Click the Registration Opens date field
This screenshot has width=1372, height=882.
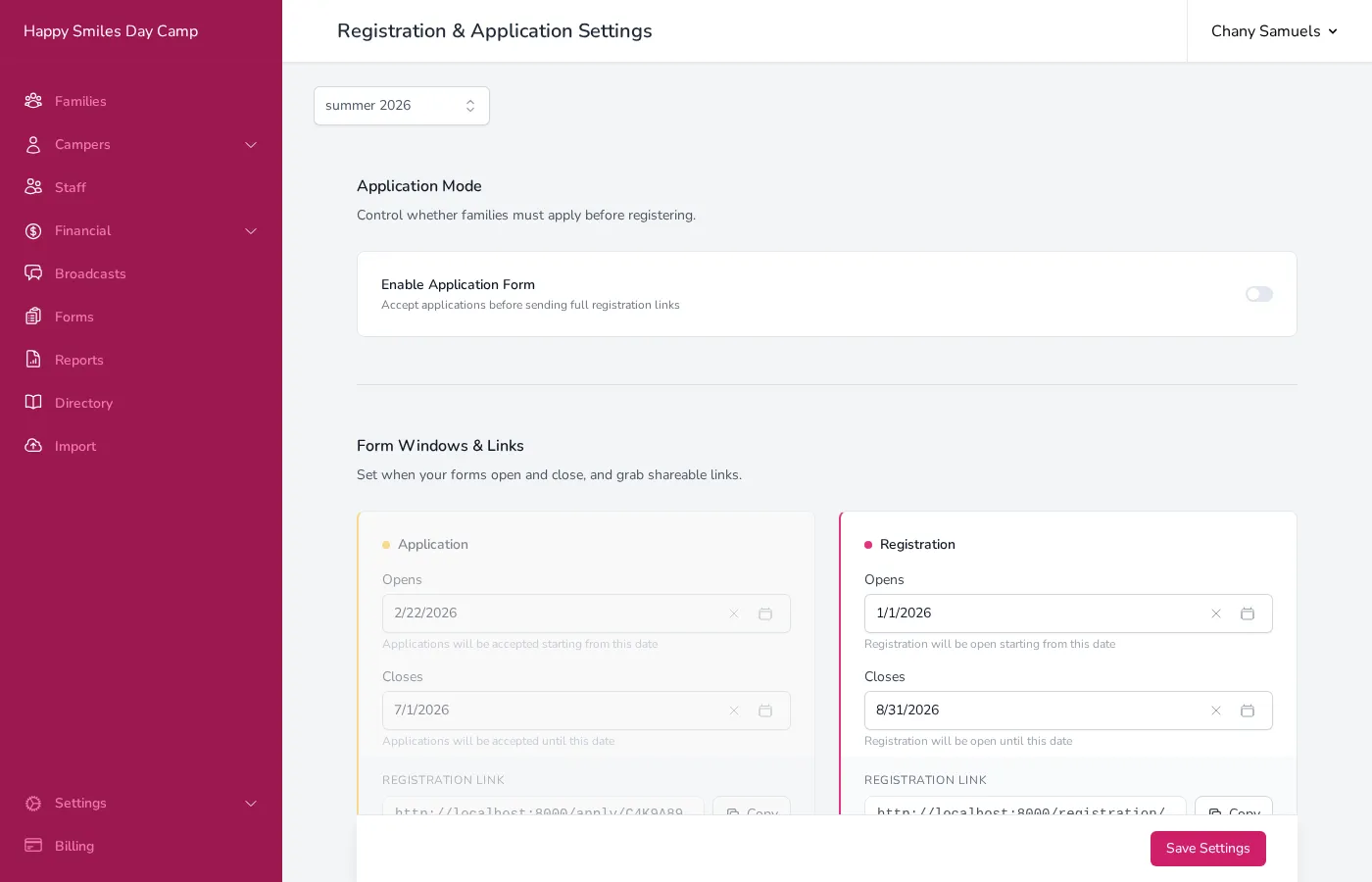[x=1068, y=613]
